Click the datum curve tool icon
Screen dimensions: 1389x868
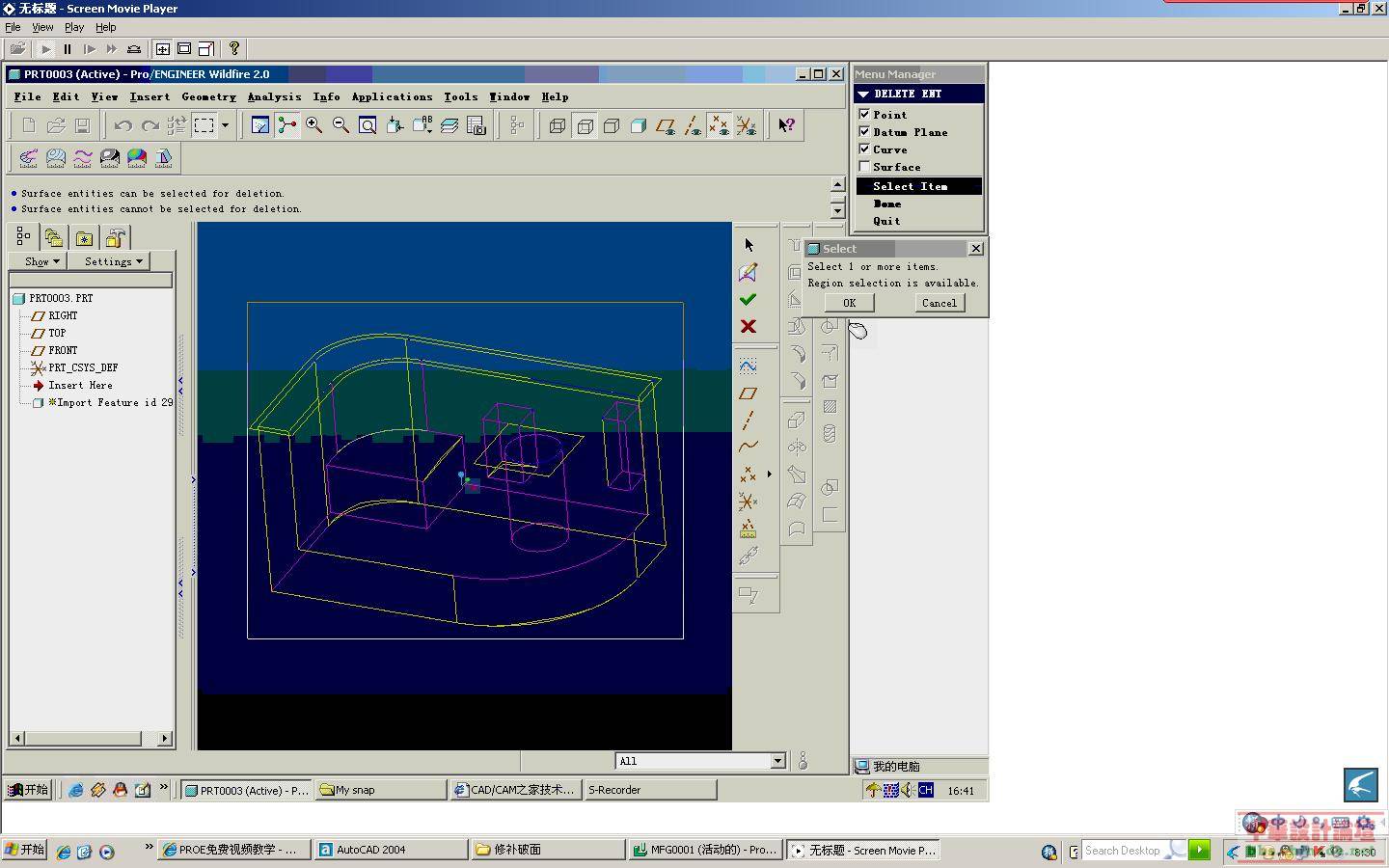click(748, 447)
